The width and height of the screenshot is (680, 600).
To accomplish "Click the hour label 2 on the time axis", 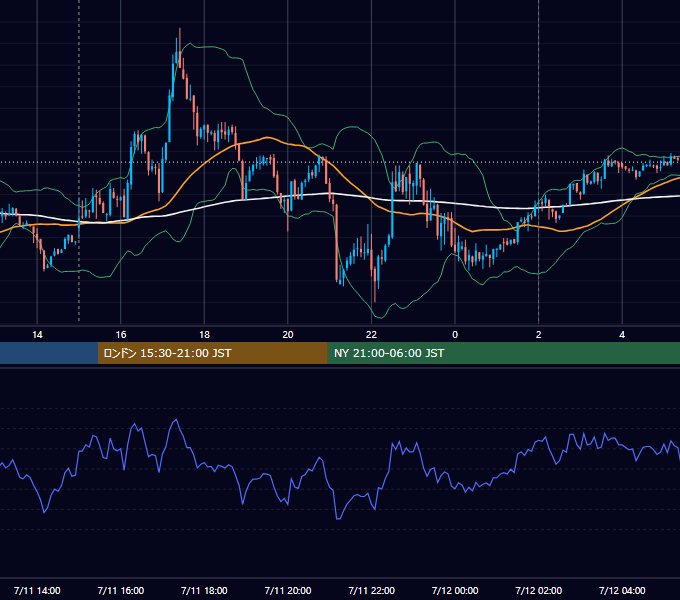I will 539,335.
